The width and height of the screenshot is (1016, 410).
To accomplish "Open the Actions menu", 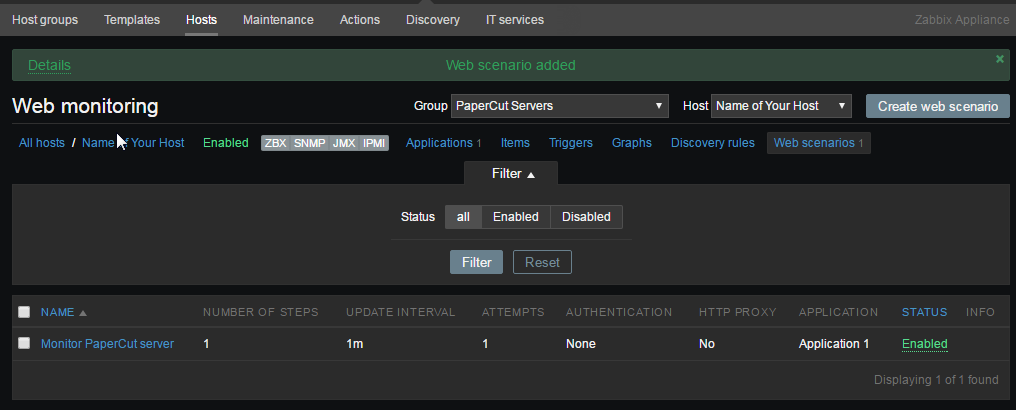I will coord(360,20).
